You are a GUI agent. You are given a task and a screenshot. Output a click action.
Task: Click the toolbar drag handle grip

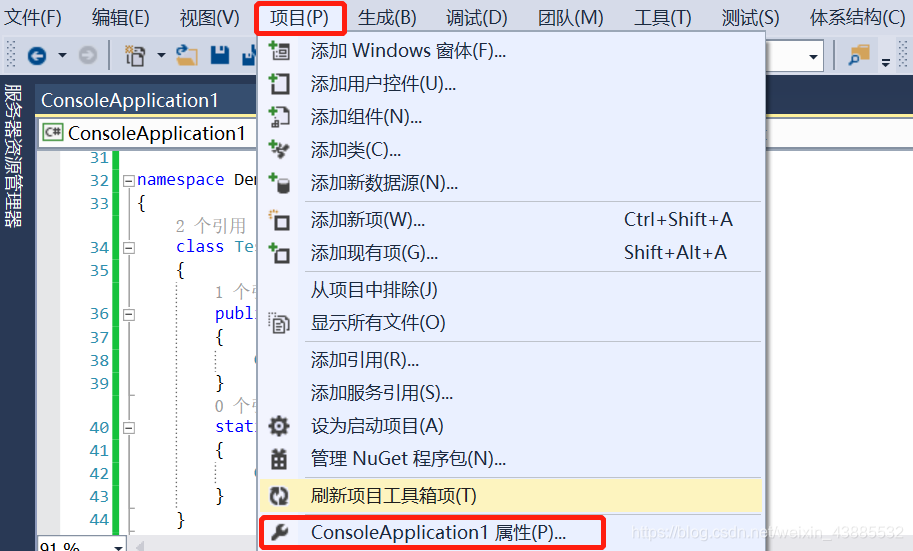pyautogui.click(x=10, y=55)
